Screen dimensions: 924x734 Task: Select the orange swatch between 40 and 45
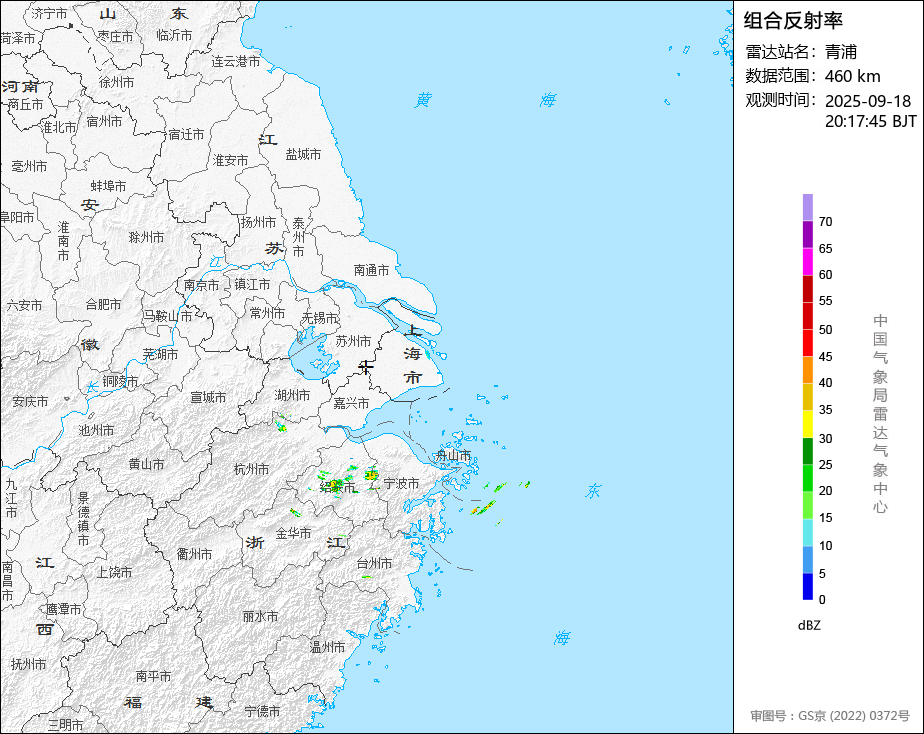(807, 370)
